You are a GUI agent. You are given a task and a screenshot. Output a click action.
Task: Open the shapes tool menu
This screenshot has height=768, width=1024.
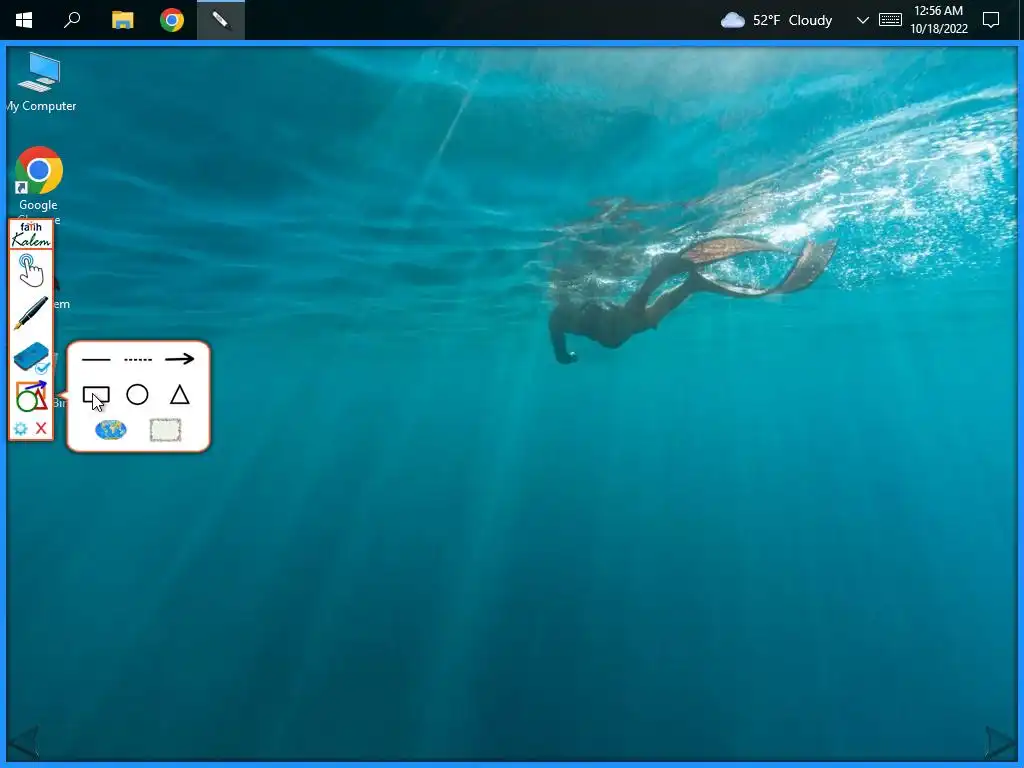tap(31, 396)
